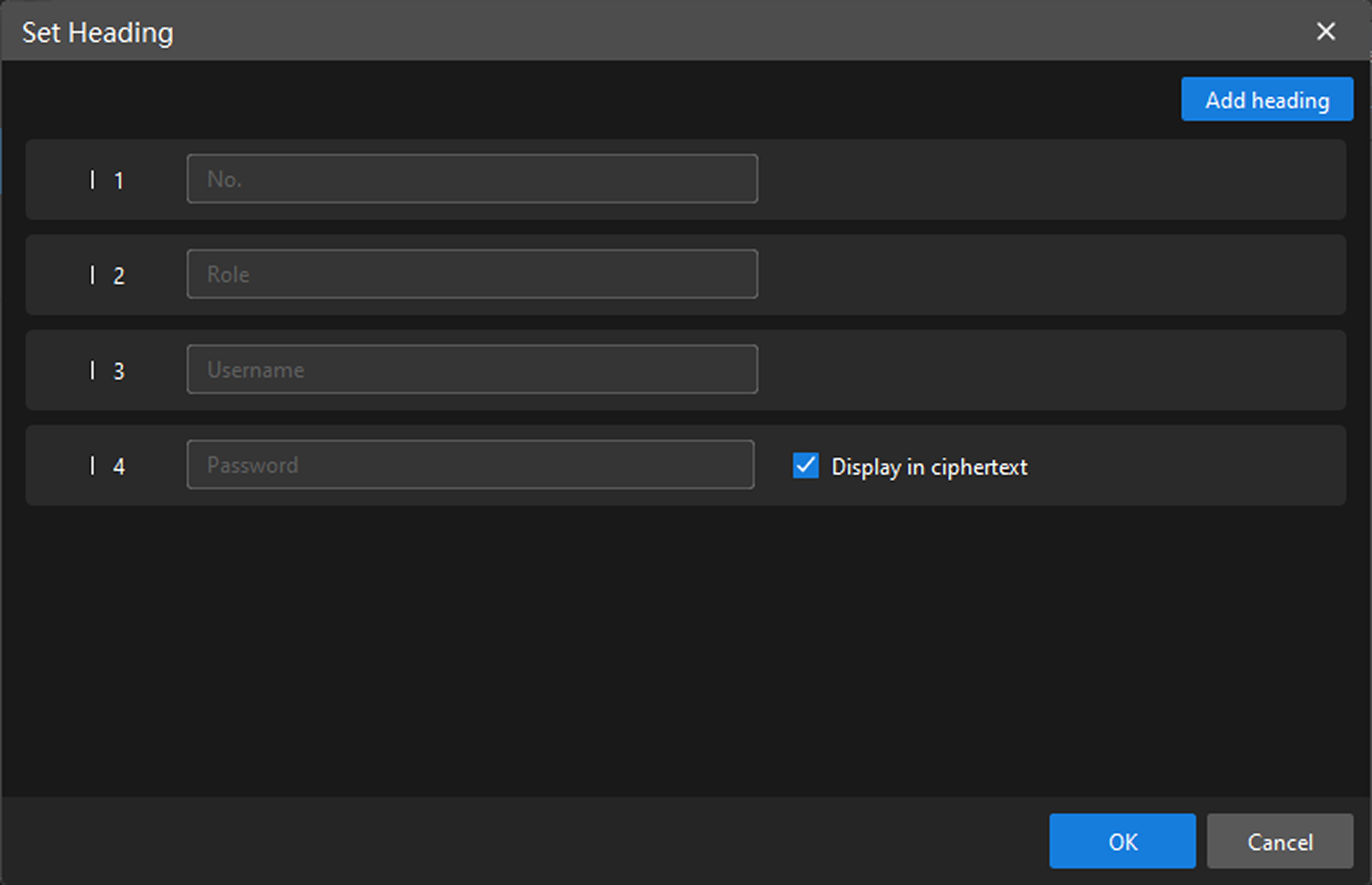
Task: Select the Username heading text box
Action: (x=472, y=369)
